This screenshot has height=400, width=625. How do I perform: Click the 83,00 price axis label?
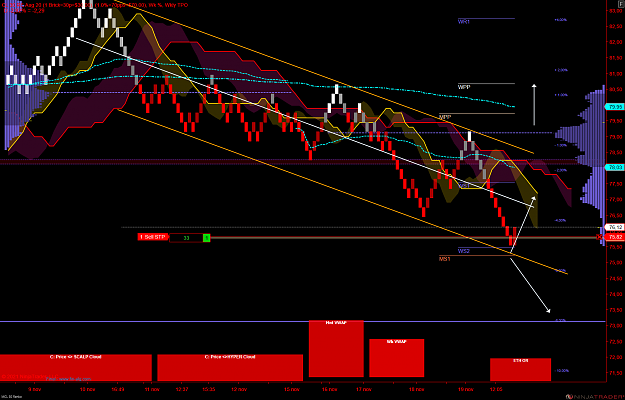(x=616, y=11)
